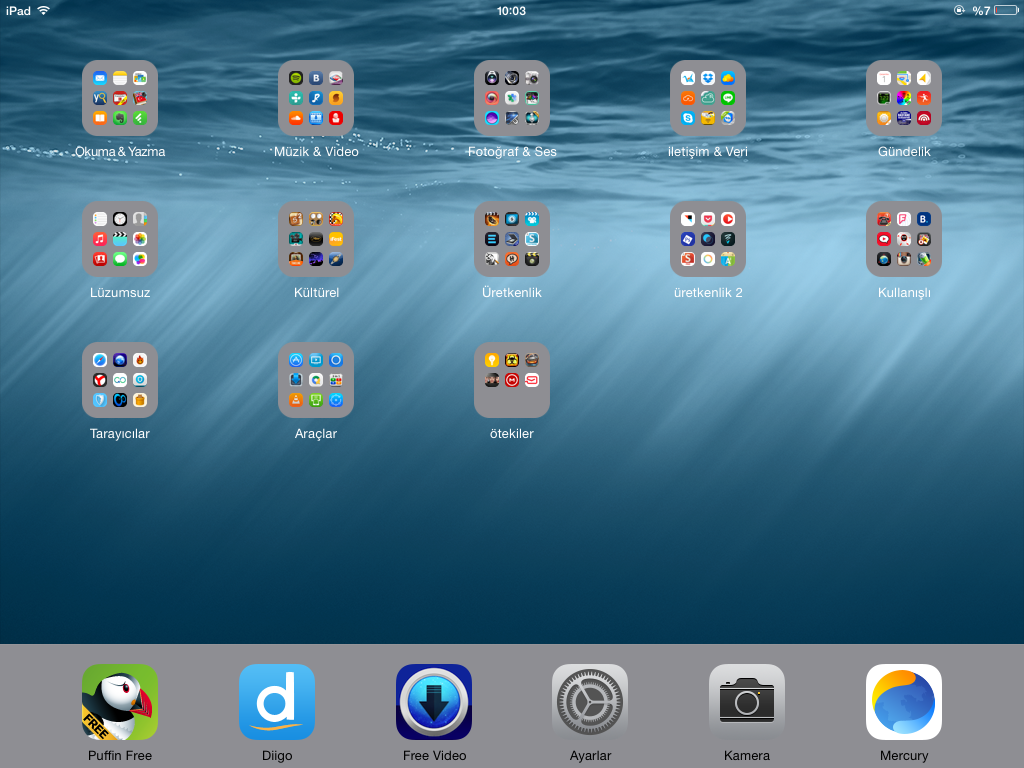Open the Lüzumsuz folder
This screenshot has width=1024, height=768.
click(x=120, y=239)
